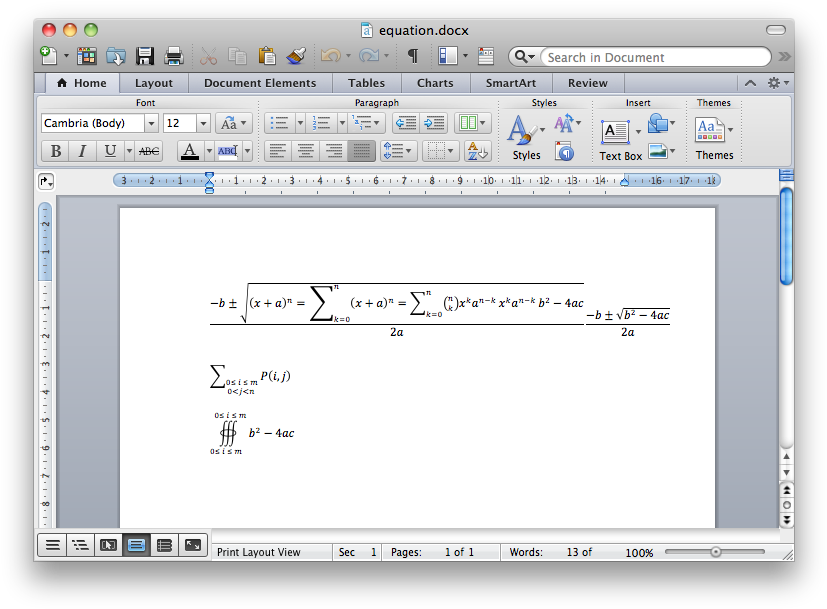The width and height of the screenshot is (827, 609).
Task: Enable centered paragraph alignment
Action: [x=305, y=150]
